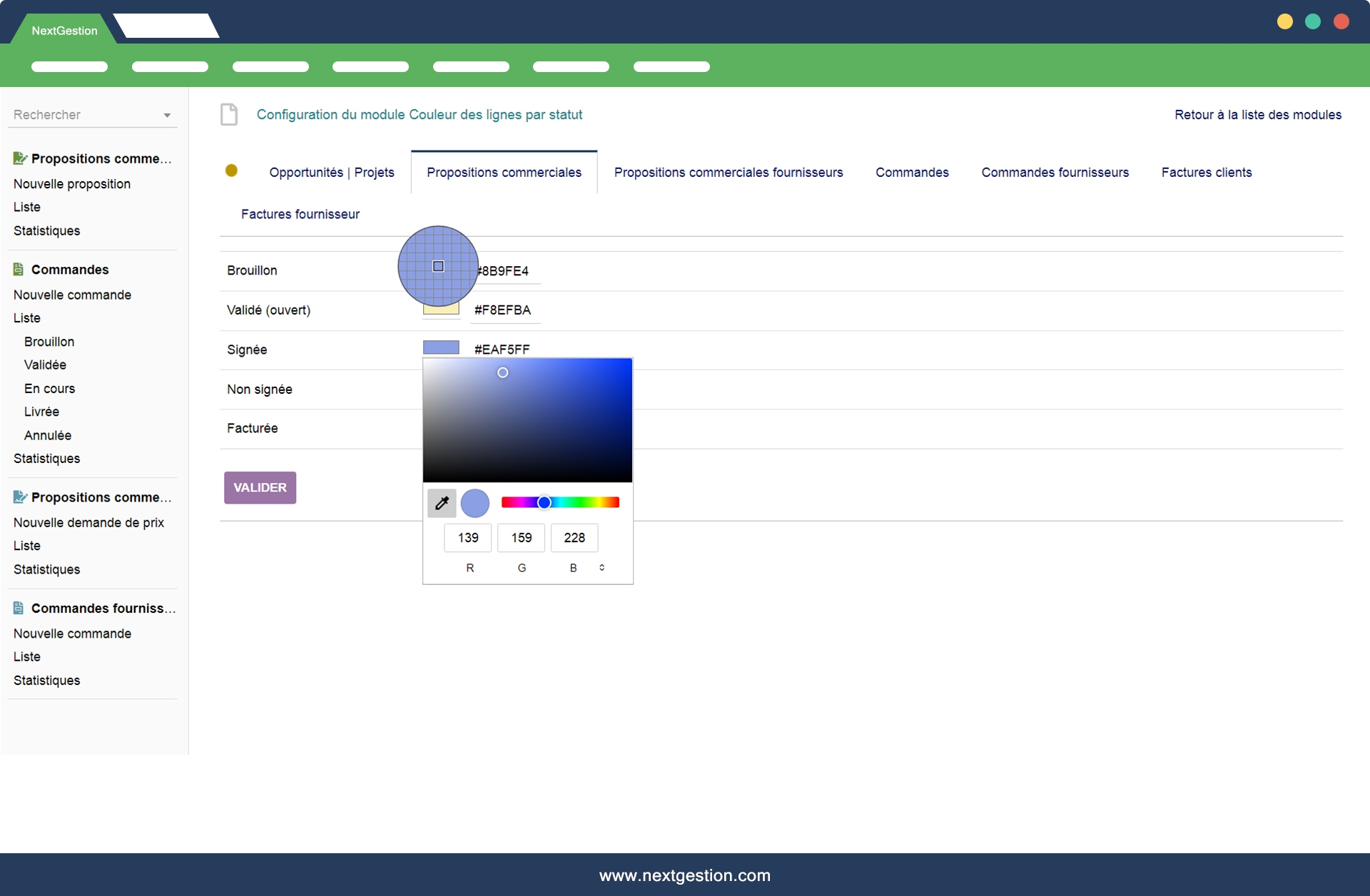Image resolution: width=1370 pixels, height=896 pixels.
Task: Open the Rechercher dropdown arrow
Action: 167,116
